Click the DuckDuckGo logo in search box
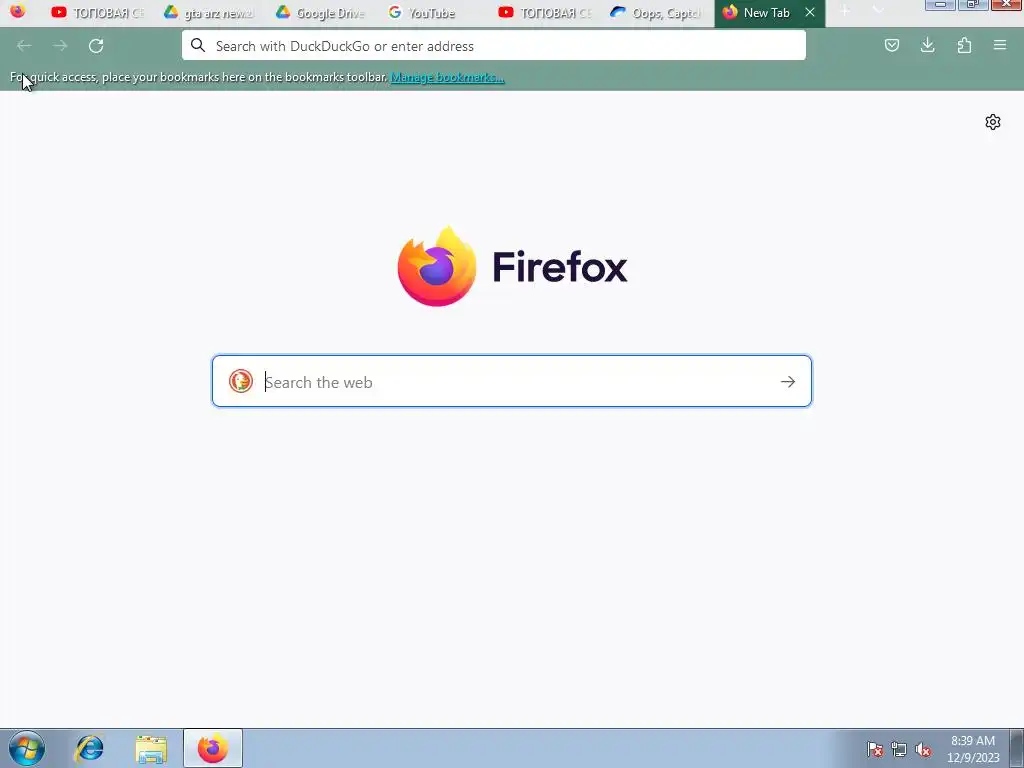 point(240,381)
